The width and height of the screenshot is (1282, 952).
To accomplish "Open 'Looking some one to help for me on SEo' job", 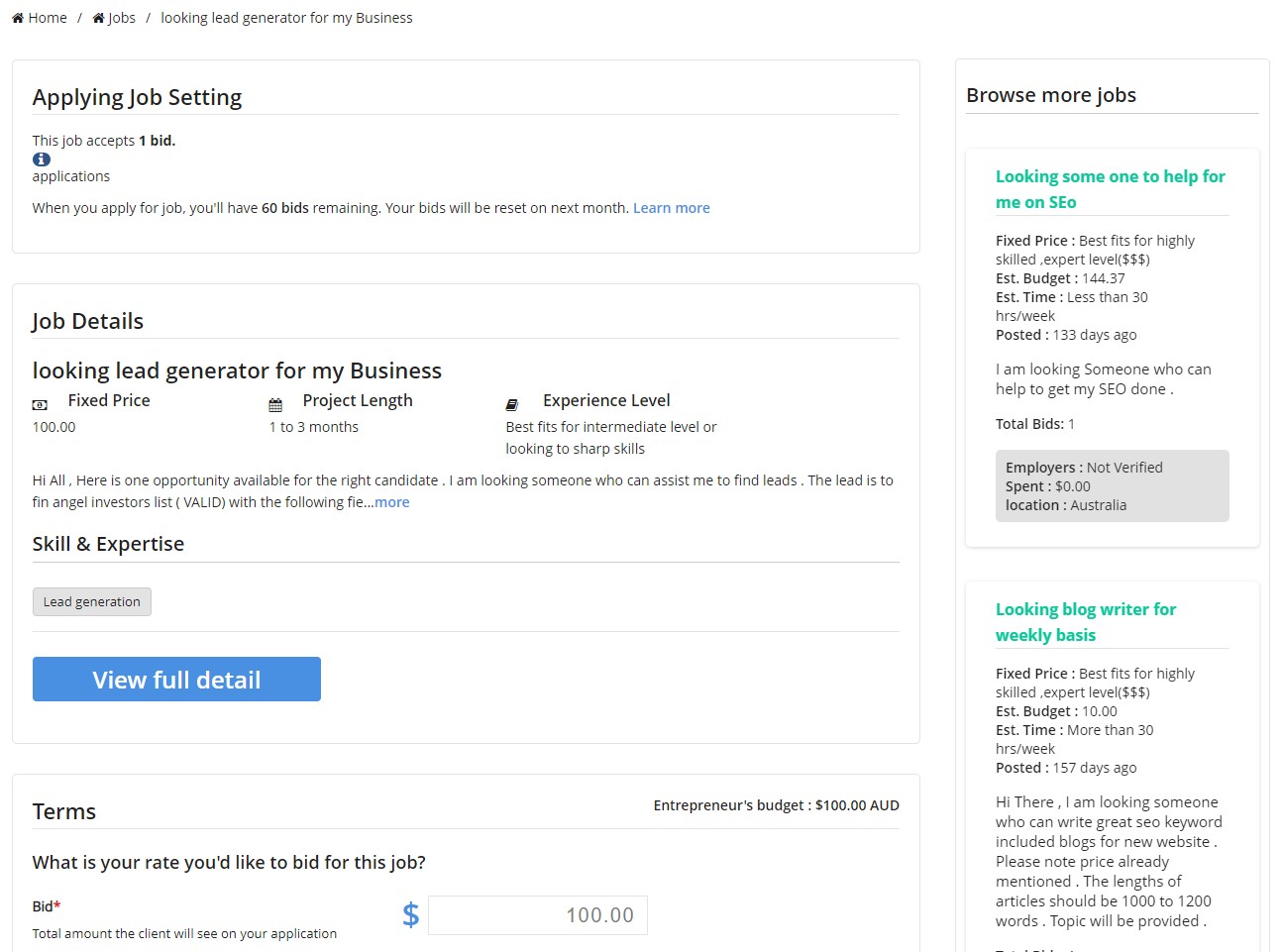I will [x=1110, y=188].
